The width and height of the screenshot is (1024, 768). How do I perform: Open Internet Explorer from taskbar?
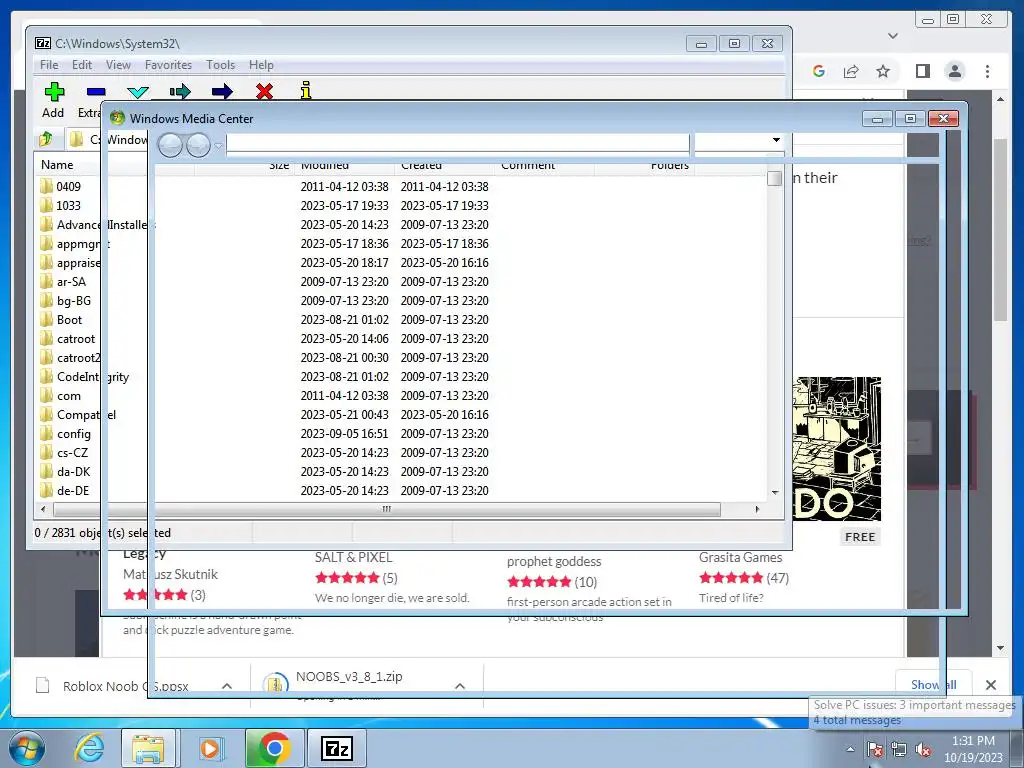point(89,748)
